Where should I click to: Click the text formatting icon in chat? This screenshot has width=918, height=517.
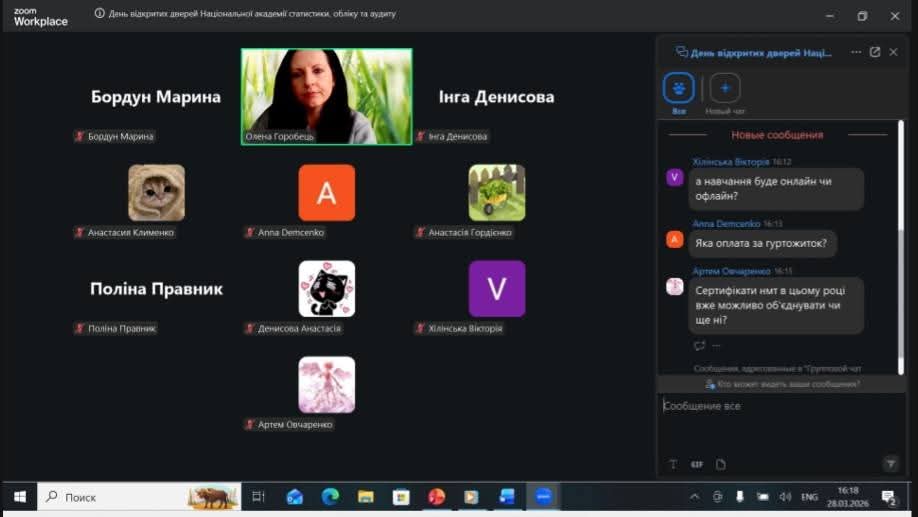tap(673, 464)
